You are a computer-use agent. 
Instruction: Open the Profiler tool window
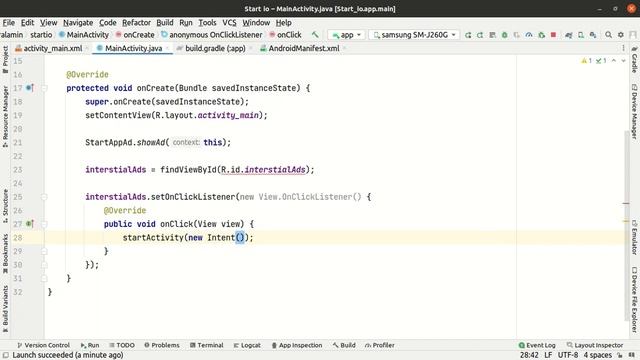(x=380, y=345)
